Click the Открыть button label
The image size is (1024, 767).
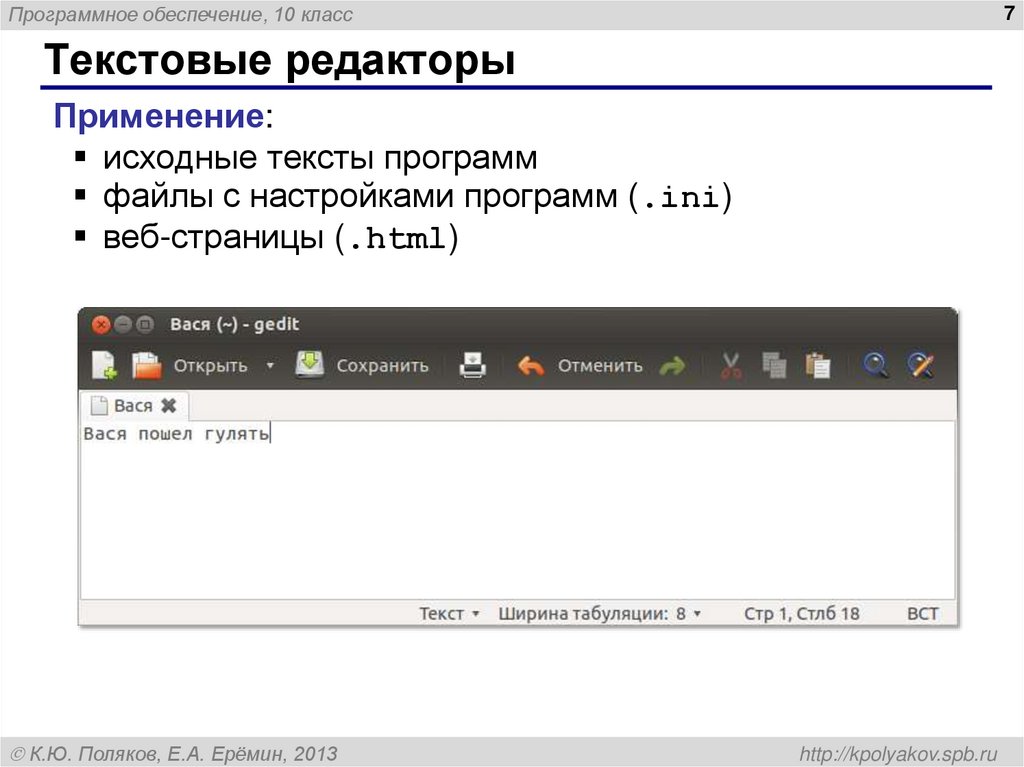pos(210,366)
